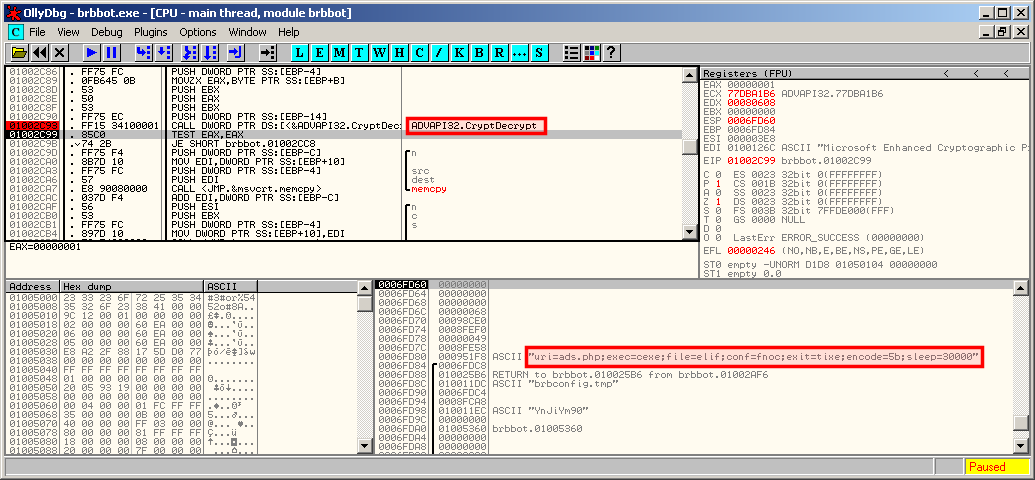Open the Breakpoints window (B button)
The width and height of the screenshot is (1035, 480).
pyautogui.click(x=480, y=52)
